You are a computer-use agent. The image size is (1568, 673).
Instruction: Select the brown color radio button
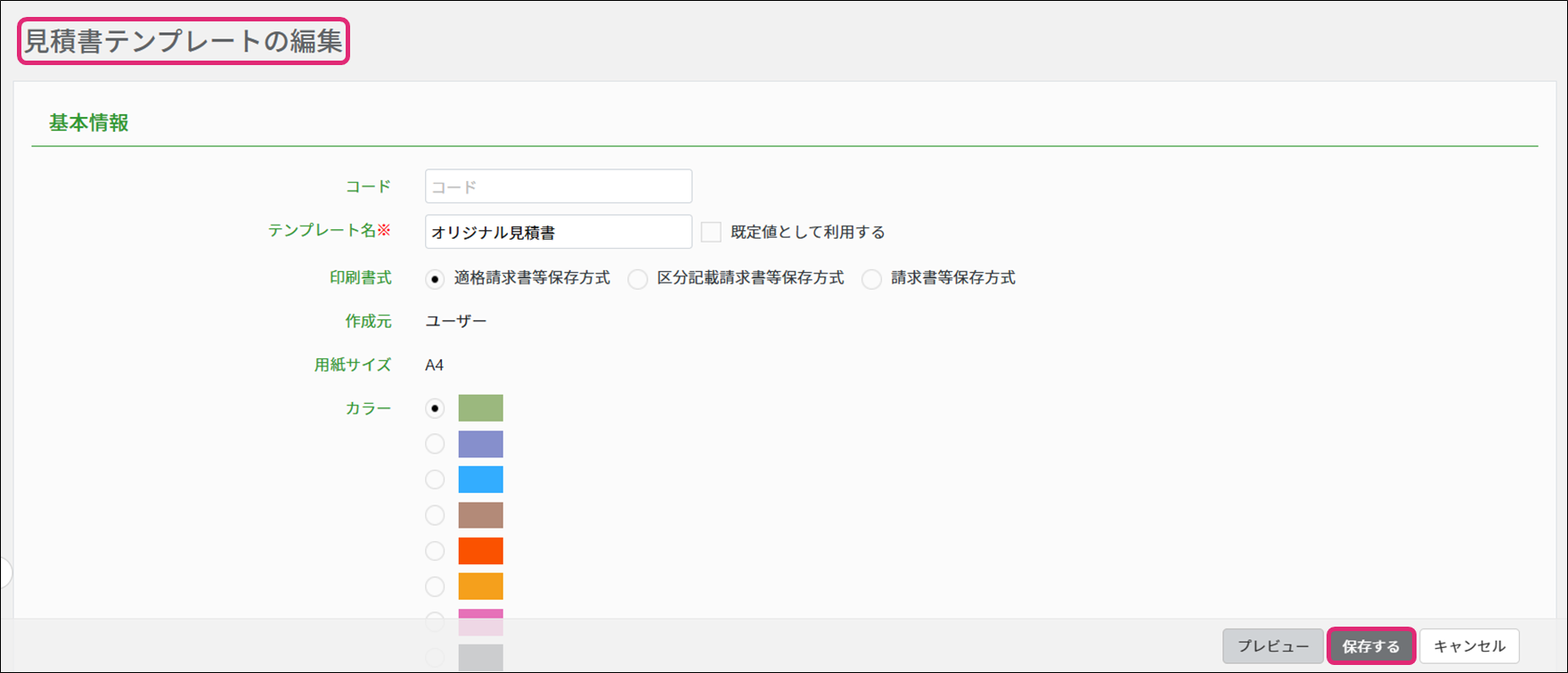[x=435, y=515]
